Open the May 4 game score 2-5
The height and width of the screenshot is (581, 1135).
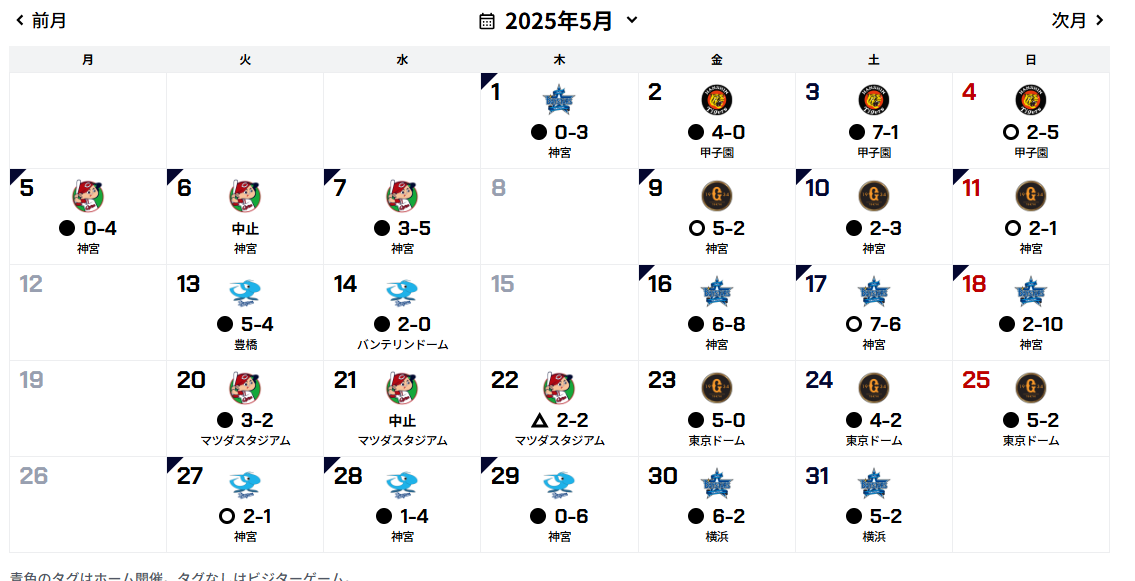point(1031,132)
